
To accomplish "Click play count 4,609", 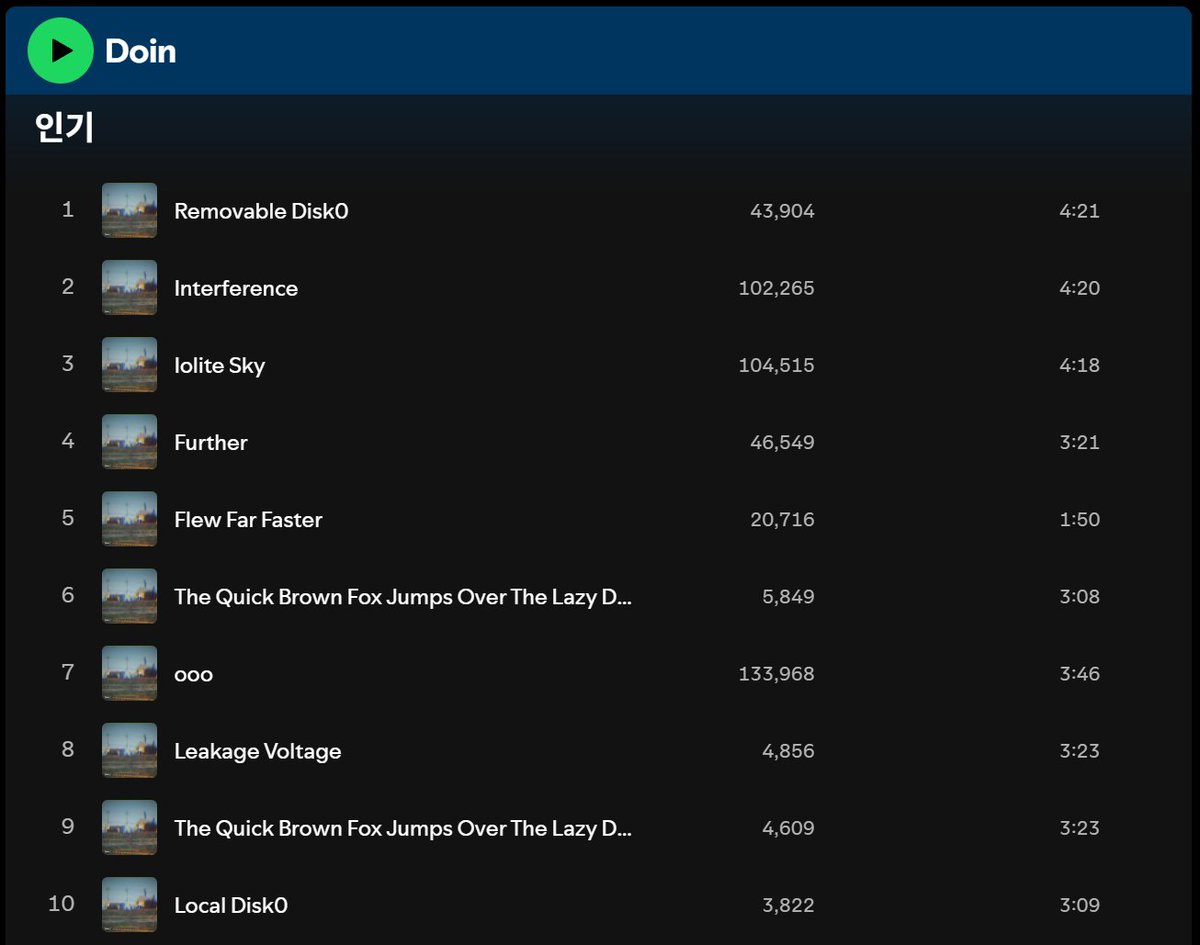I will click(788, 828).
